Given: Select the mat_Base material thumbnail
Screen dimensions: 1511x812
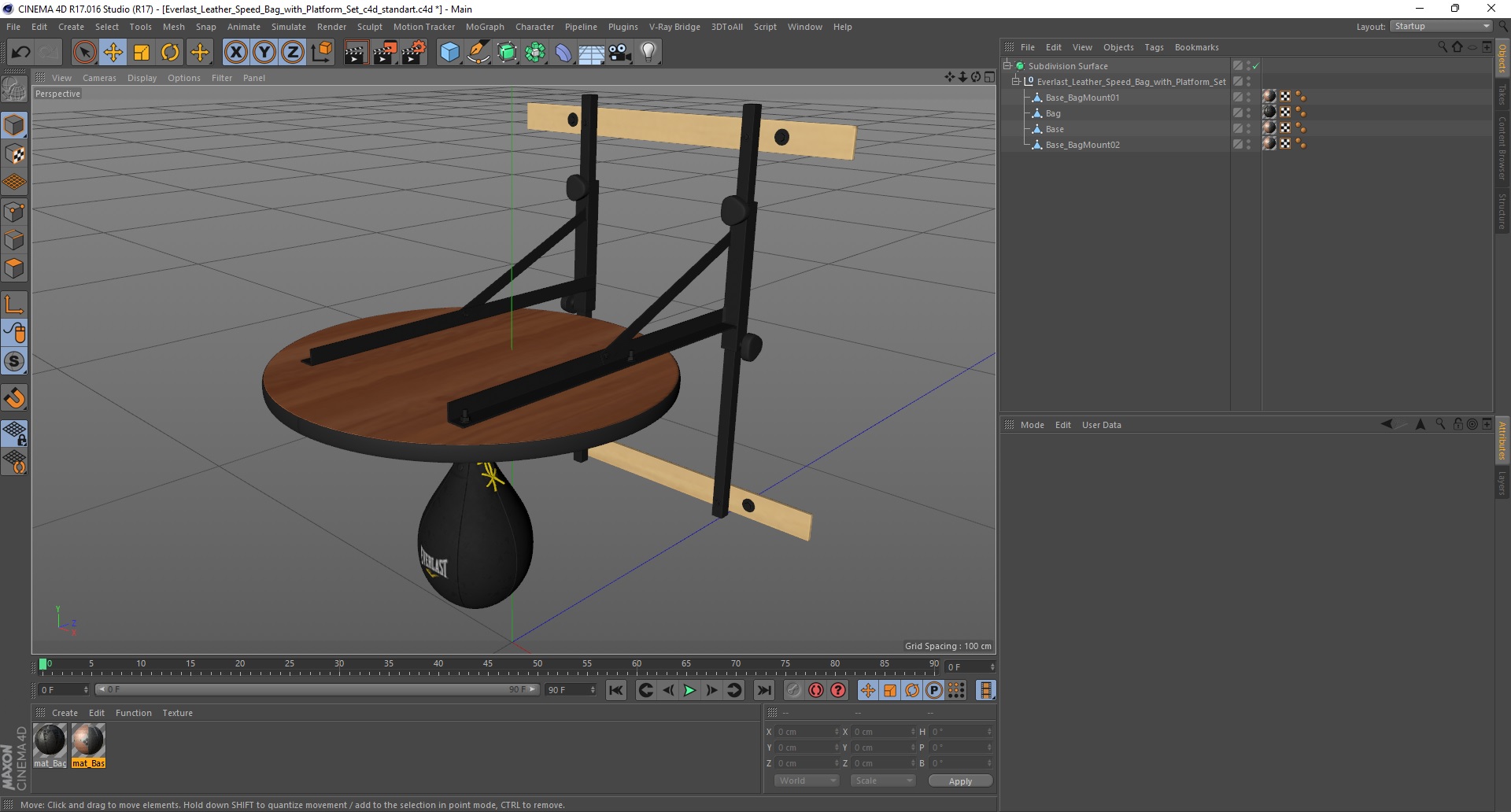Looking at the screenshot, I should pyautogui.click(x=87, y=740).
